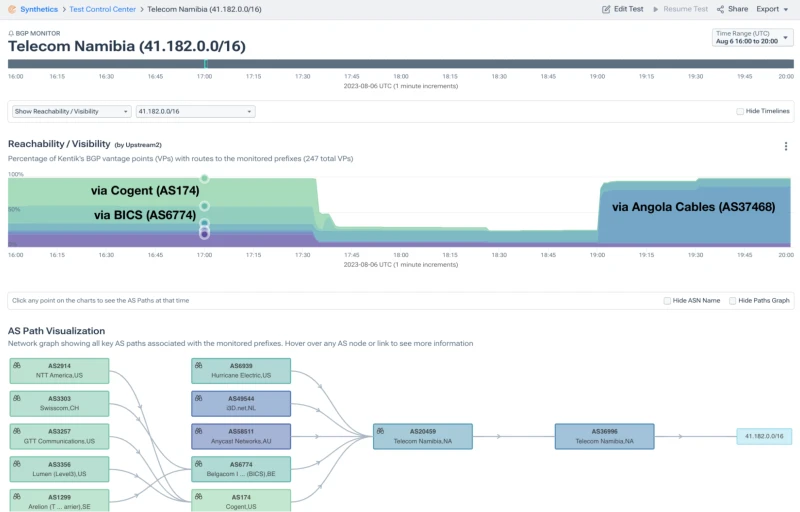The width and height of the screenshot is (800, 512).
Task: Click the 'Telecom Namibia (41.182.0.0/16)' page title
Action: (x=127, y=46)
